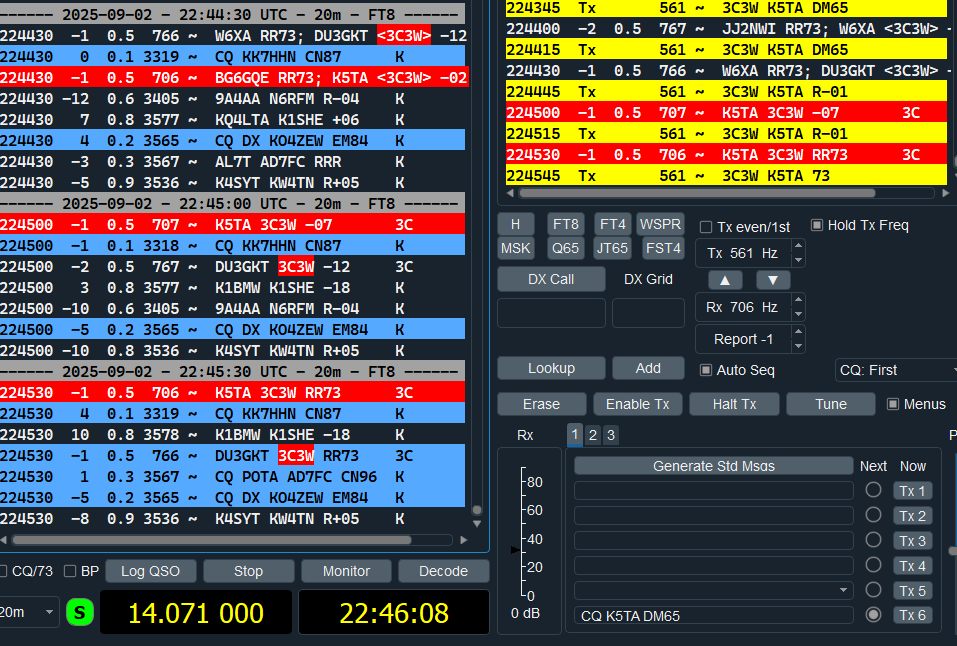957x646 pixels.
Task: Switch to tab 1
Action: tap(574, 435)
